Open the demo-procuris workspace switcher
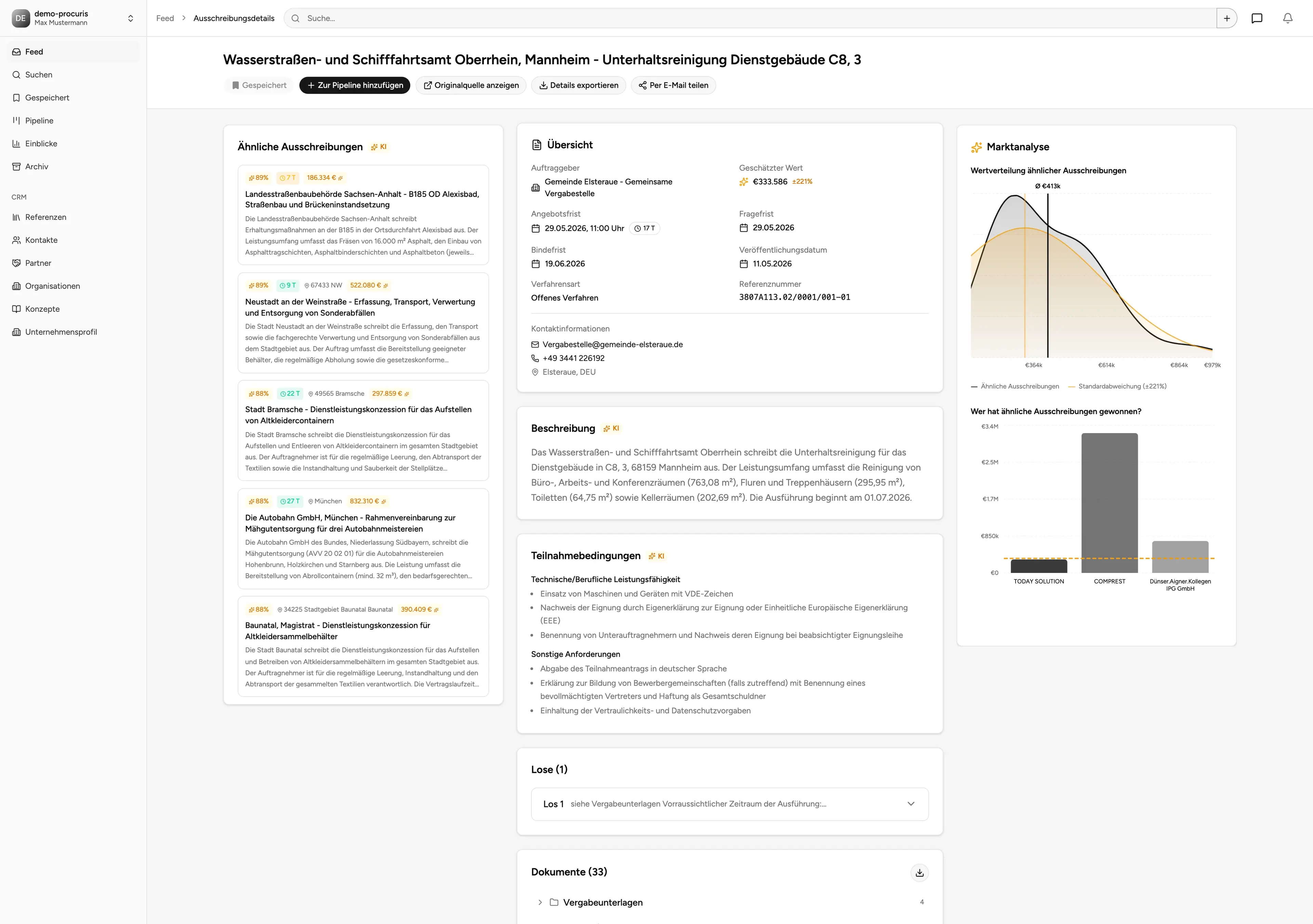The image size is (1313, 924). 73,18
